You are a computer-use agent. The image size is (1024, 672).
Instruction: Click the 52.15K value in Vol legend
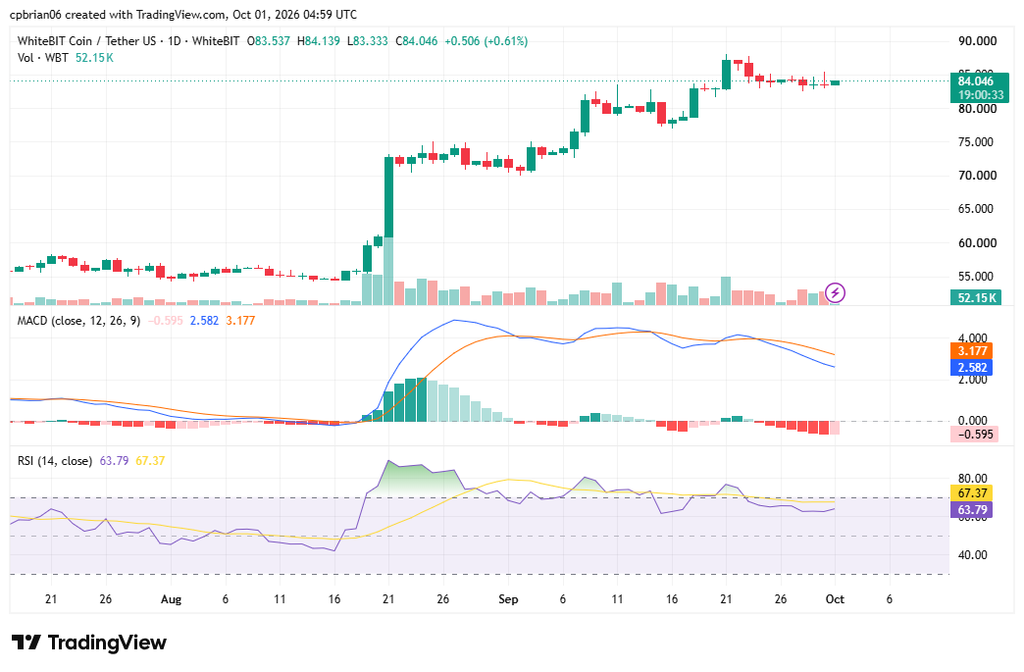[x=94, y=58]
